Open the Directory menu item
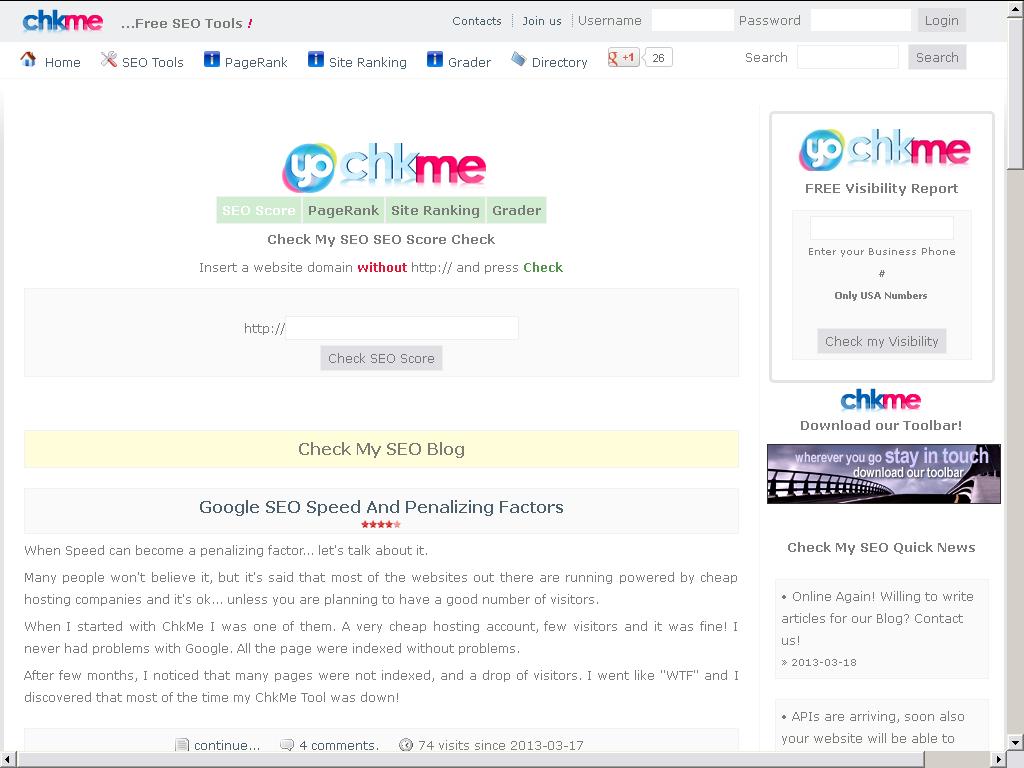Viewport: 1024px width, 768px height. [x=559, y=62]
